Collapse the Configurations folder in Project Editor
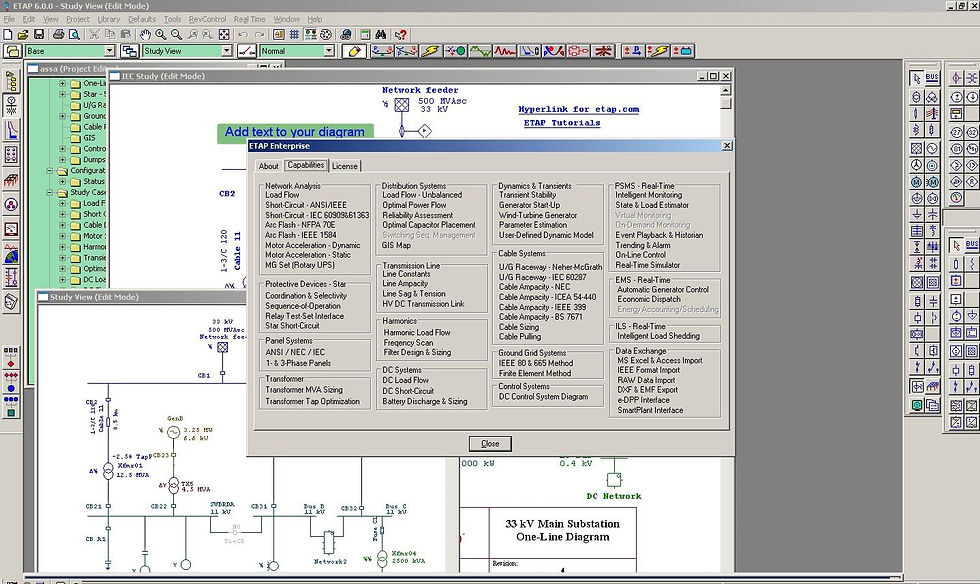Image resolution: width=980 pixels, height=584 pixels. [x=49, y=170]
